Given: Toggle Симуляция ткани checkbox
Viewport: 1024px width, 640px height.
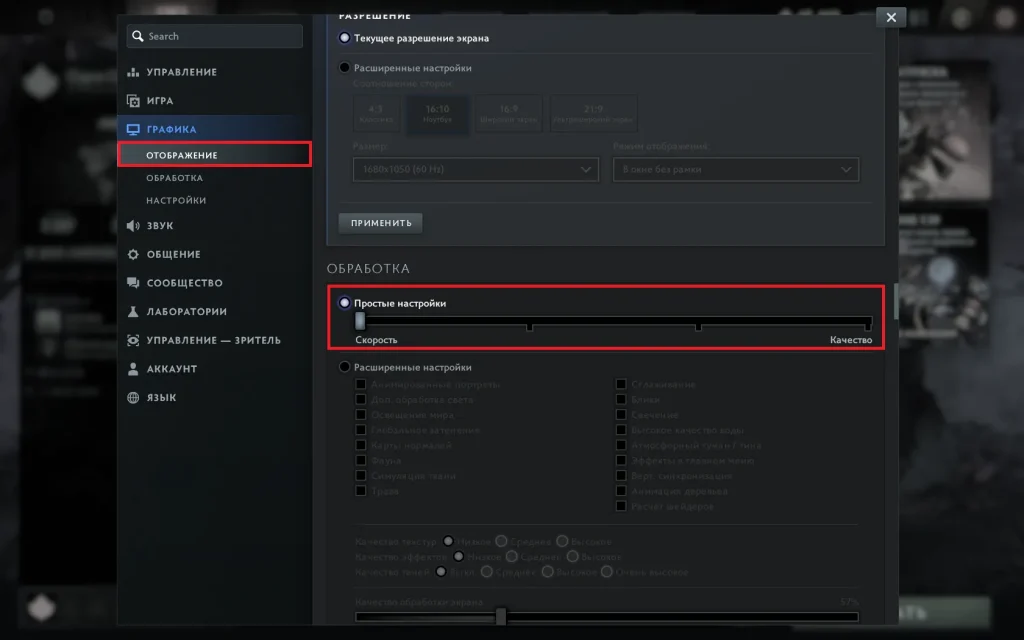Looking at the screenshot, I should (x=360, y=475).
